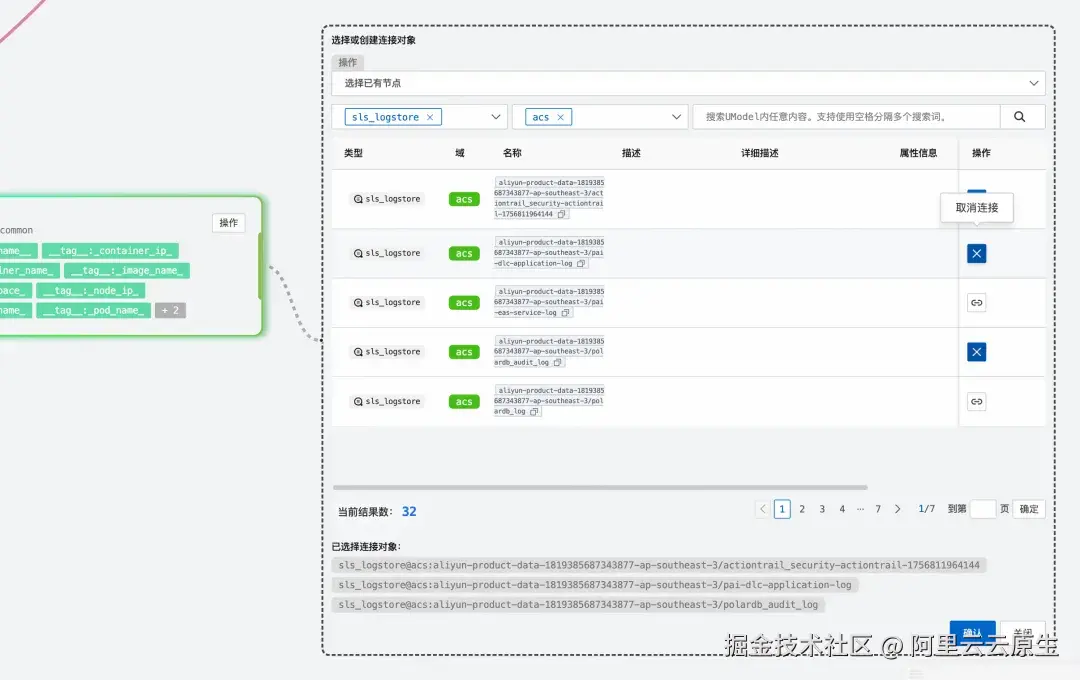Click the result count 32
Image resolution: width=1080 pixels, height=680 pixels.
(409, 511)
